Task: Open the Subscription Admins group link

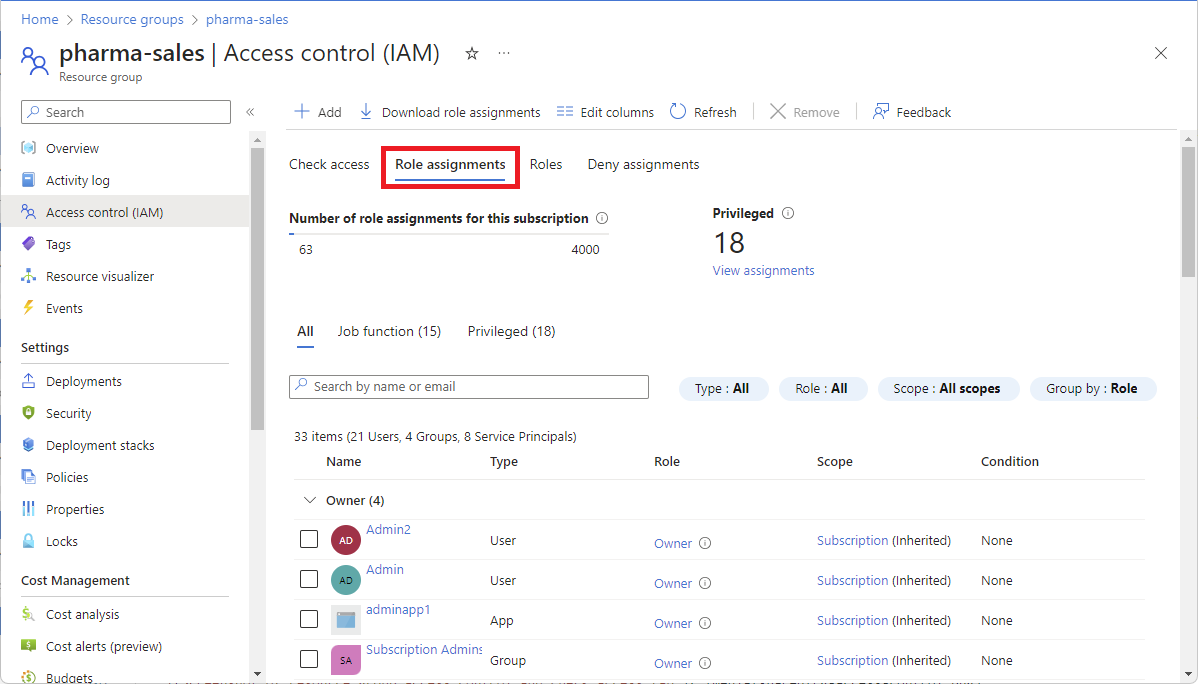Action: (x=424, y=650)
